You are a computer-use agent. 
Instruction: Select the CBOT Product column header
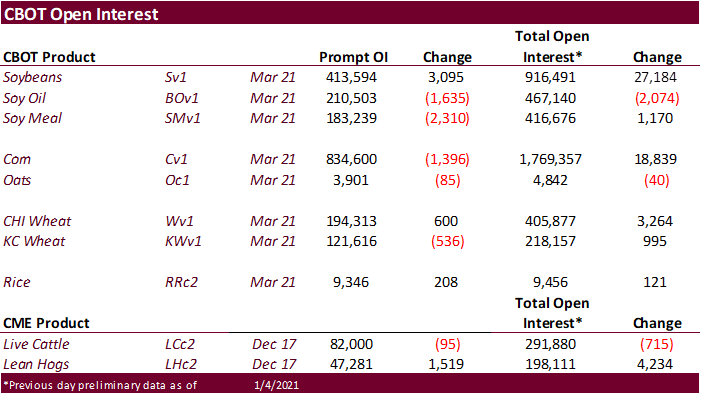(49, 57)
